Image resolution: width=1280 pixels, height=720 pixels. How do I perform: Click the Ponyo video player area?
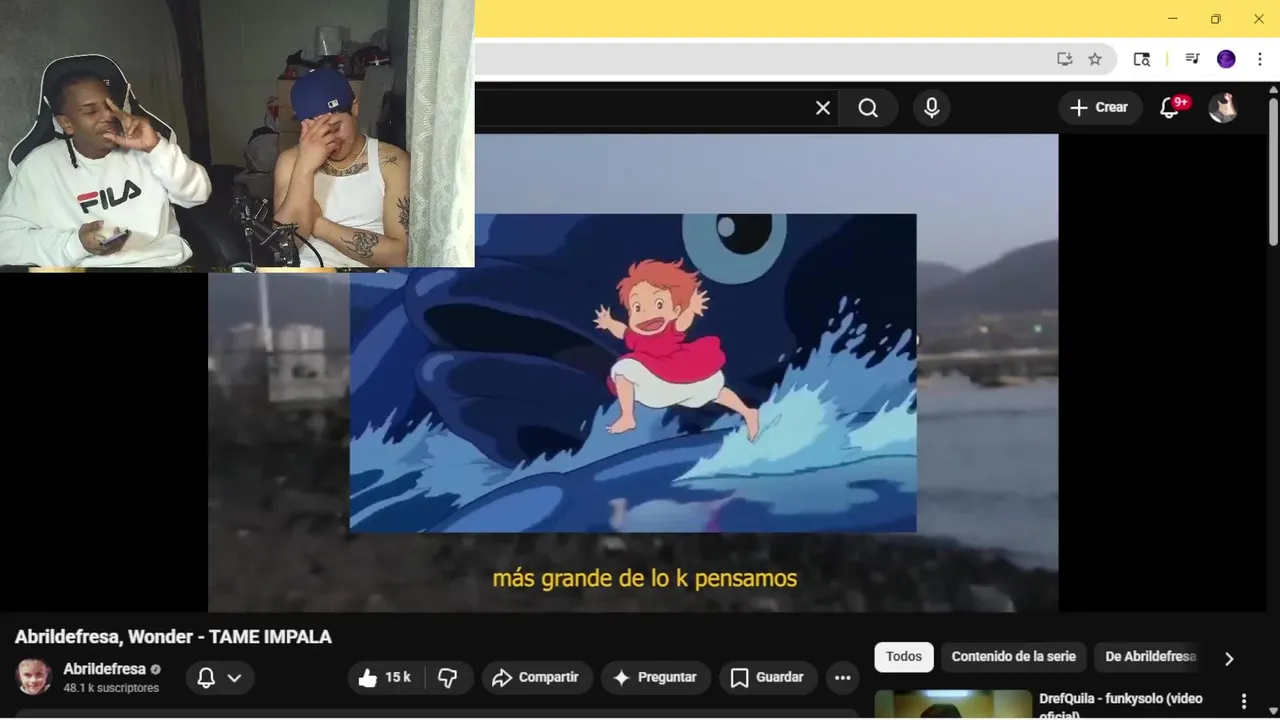[633, 373]
